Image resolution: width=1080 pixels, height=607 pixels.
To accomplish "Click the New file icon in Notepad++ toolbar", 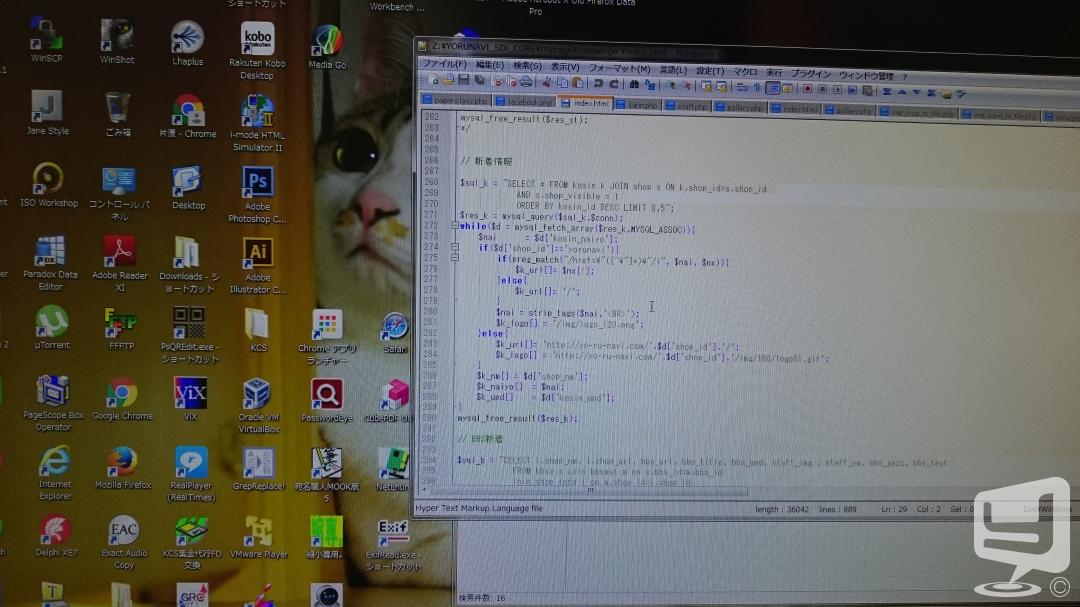I will (433, 81).
